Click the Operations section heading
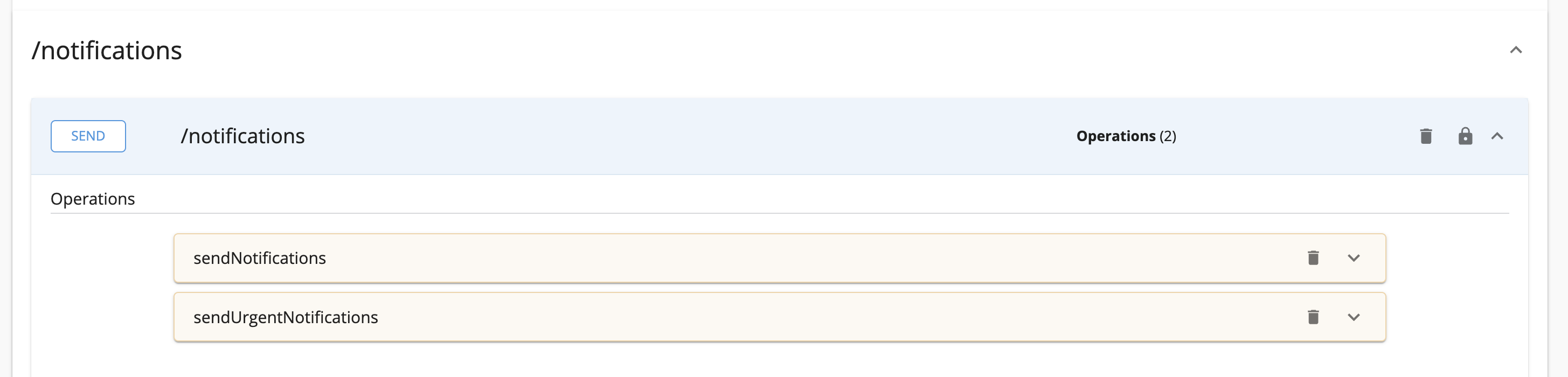 point(93,199)
